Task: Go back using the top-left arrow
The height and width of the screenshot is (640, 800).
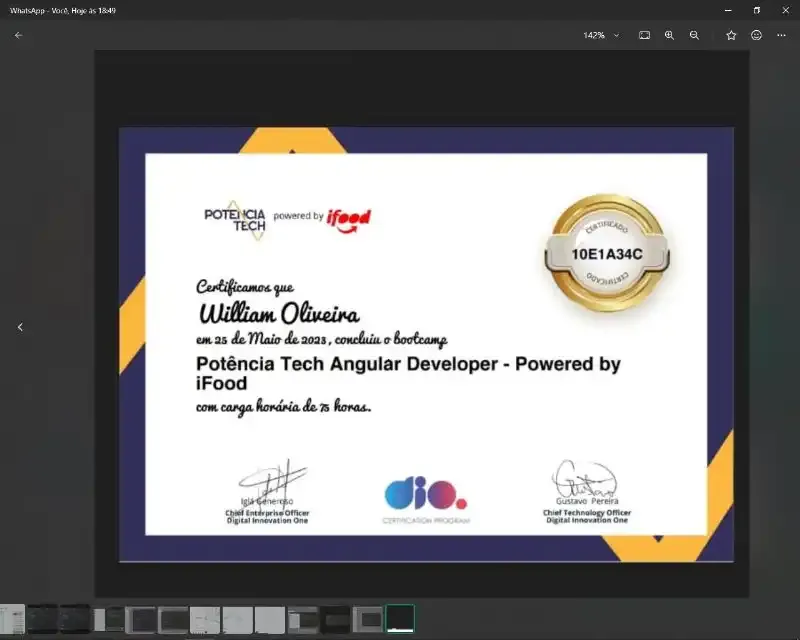Action: (18, 35)
